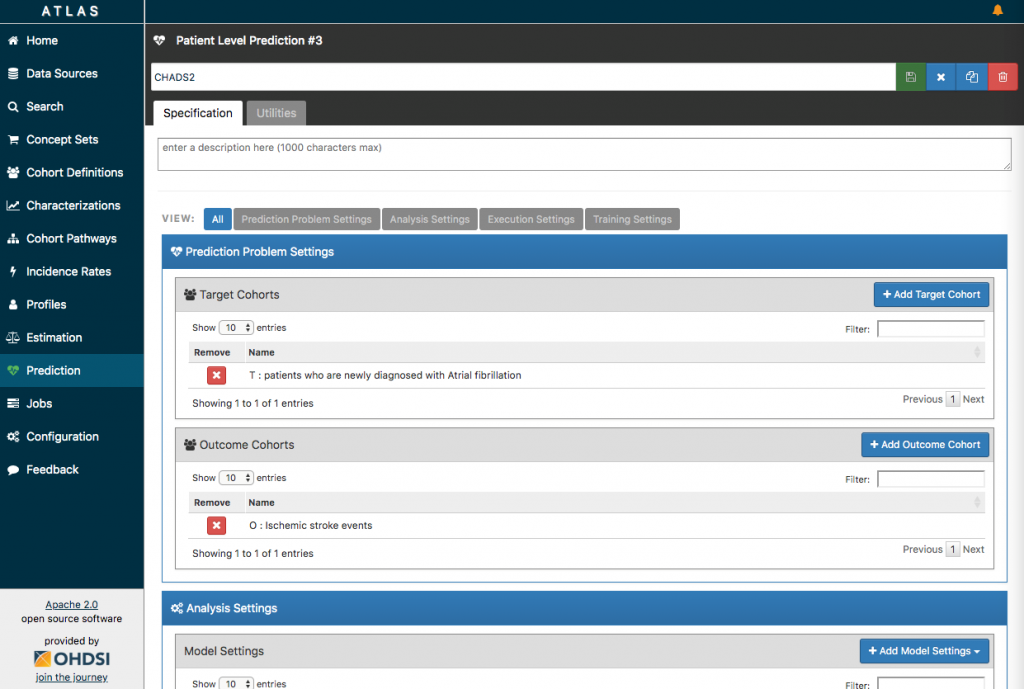Screen dimensions: 1024x689
Task: Click page 1 in Outcome Cohorts pagination
Action: click(953, 549)
